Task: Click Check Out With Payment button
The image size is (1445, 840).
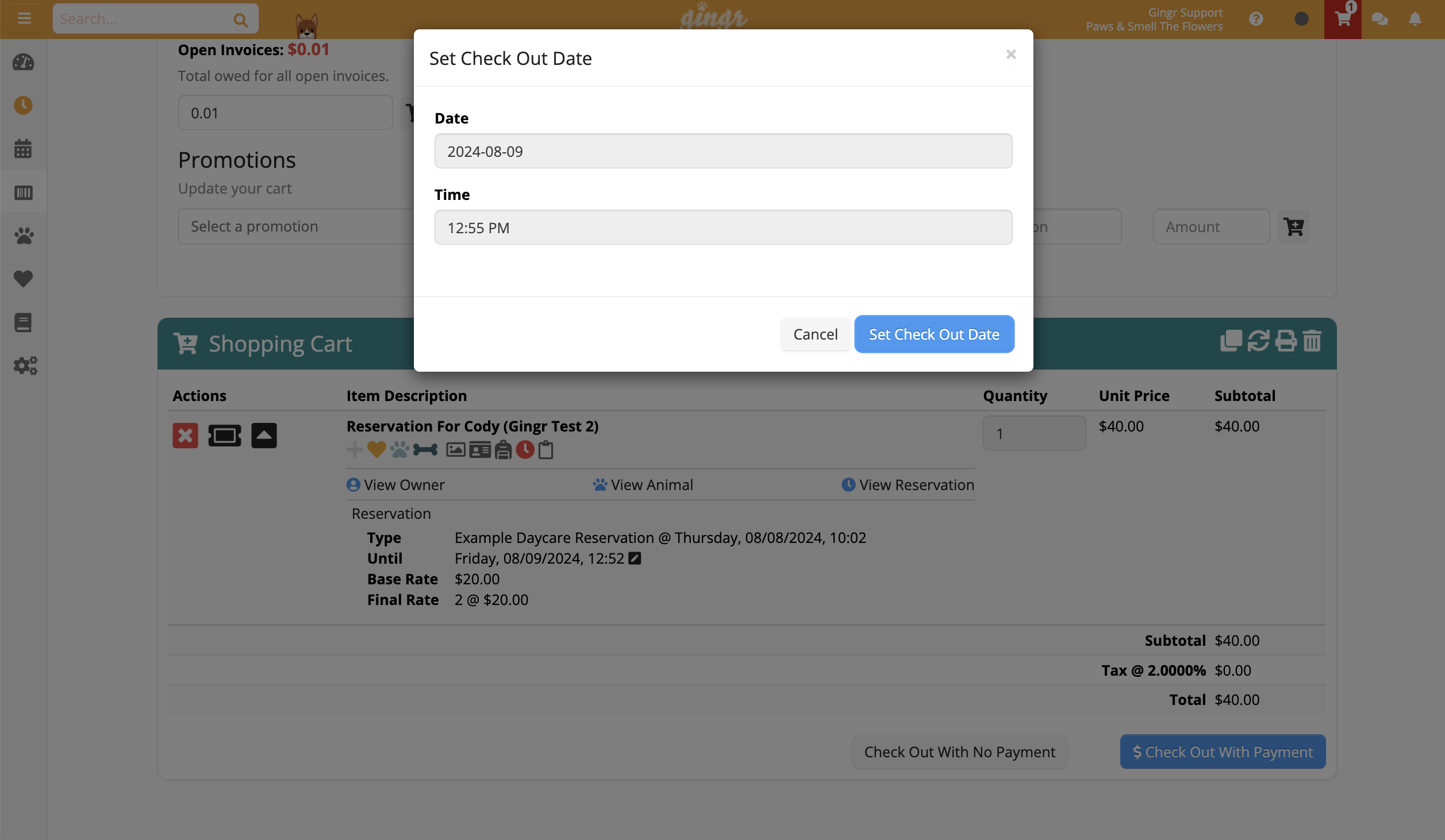Action: coord(1223,752)
